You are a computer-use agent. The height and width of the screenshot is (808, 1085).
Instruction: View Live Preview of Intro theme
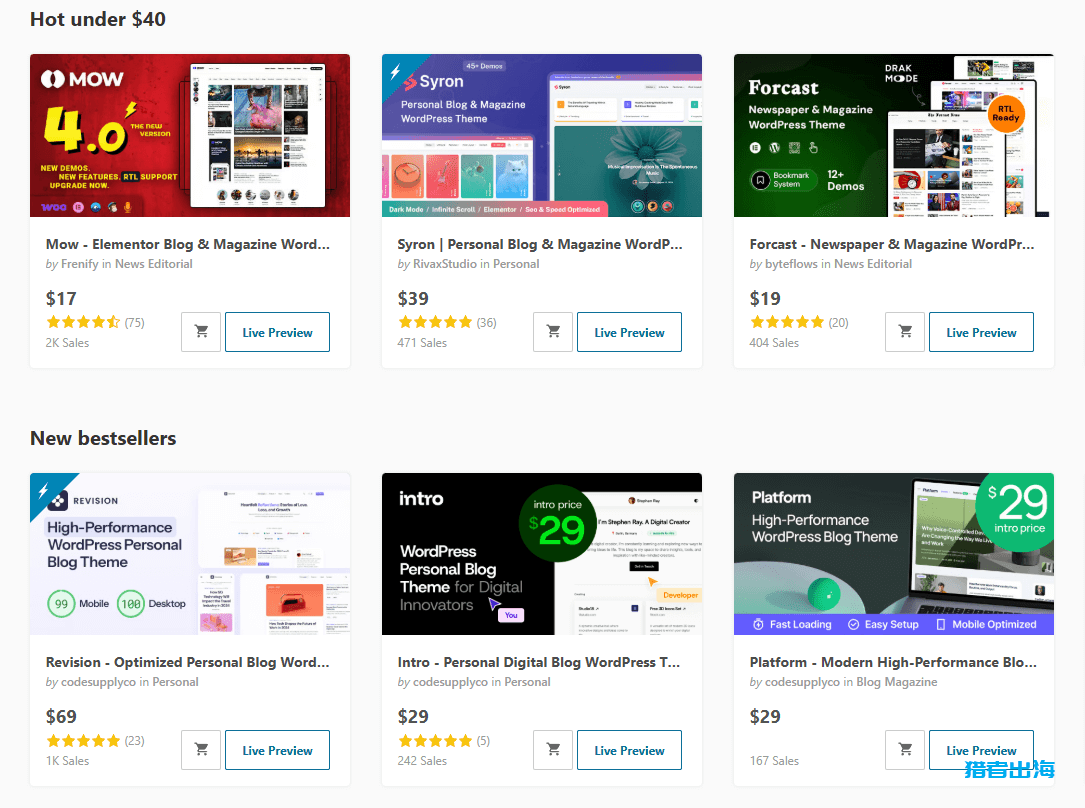[x=629, y=750]
